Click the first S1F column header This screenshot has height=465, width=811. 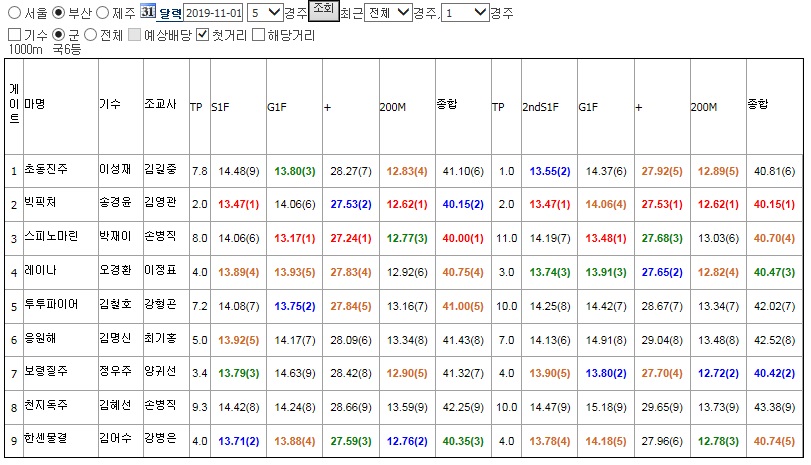(x=220, y=107)
